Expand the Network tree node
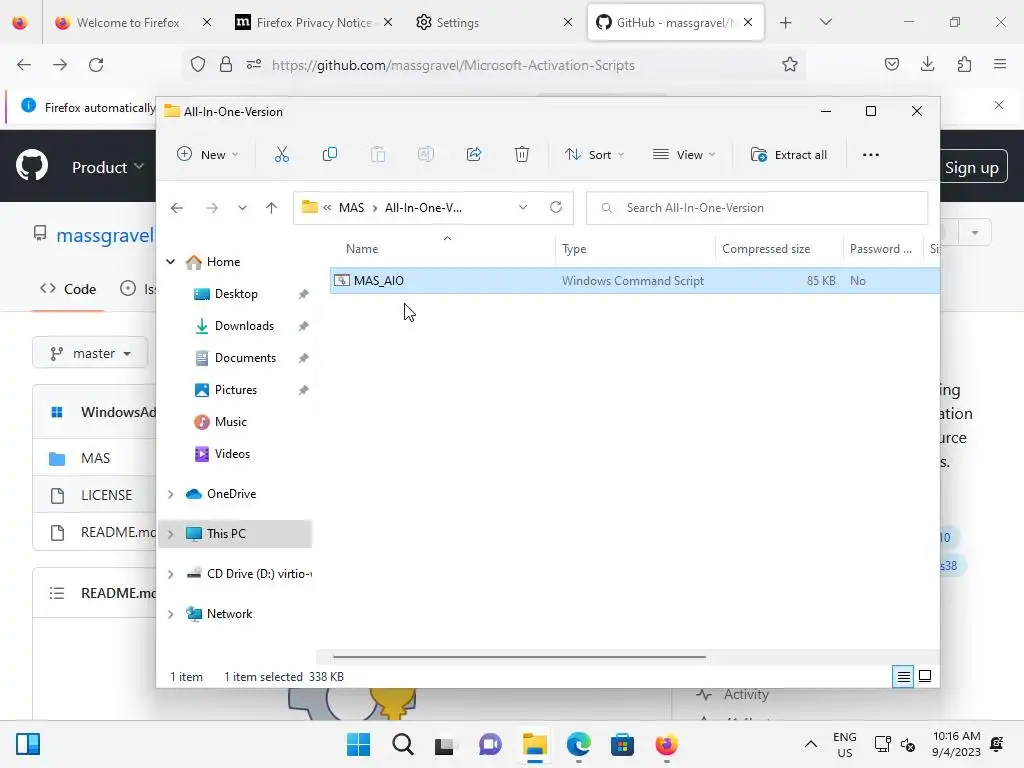The image size is (1024, 768). pos(170,615)
